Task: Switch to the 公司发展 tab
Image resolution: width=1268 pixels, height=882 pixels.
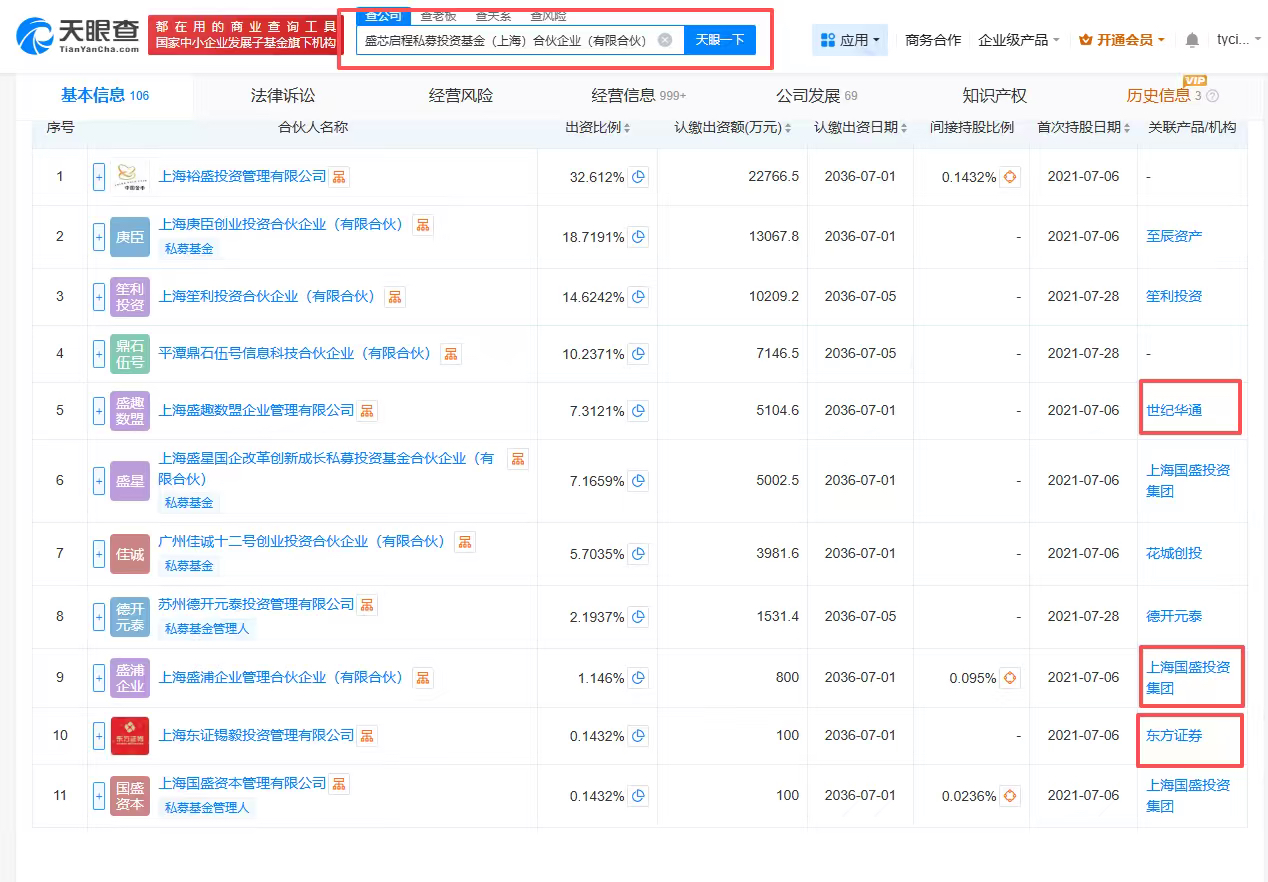Action: click(x=817, y=96)
